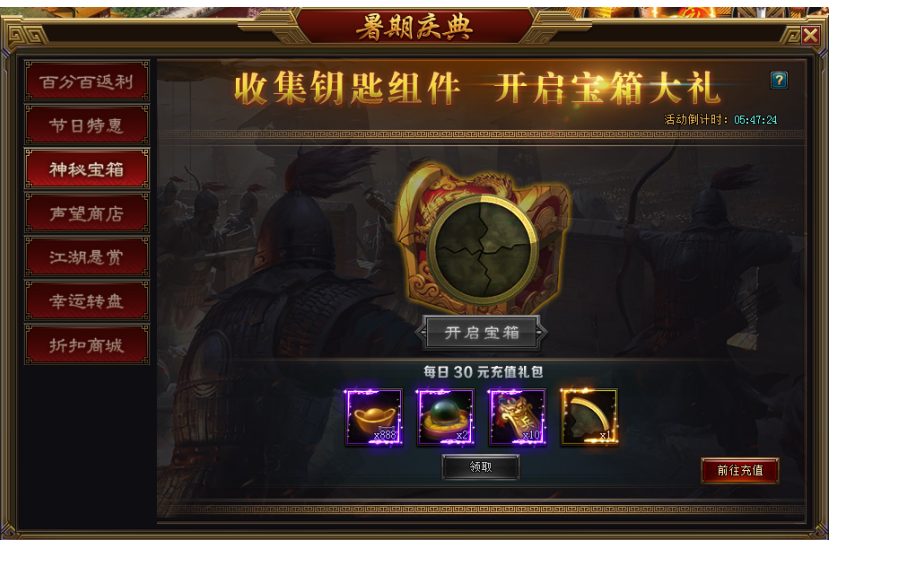This screenshot has height=562, width=920.
Task: Select the gold ingot x888 reward icon
Action: click(x=373, y=417)
